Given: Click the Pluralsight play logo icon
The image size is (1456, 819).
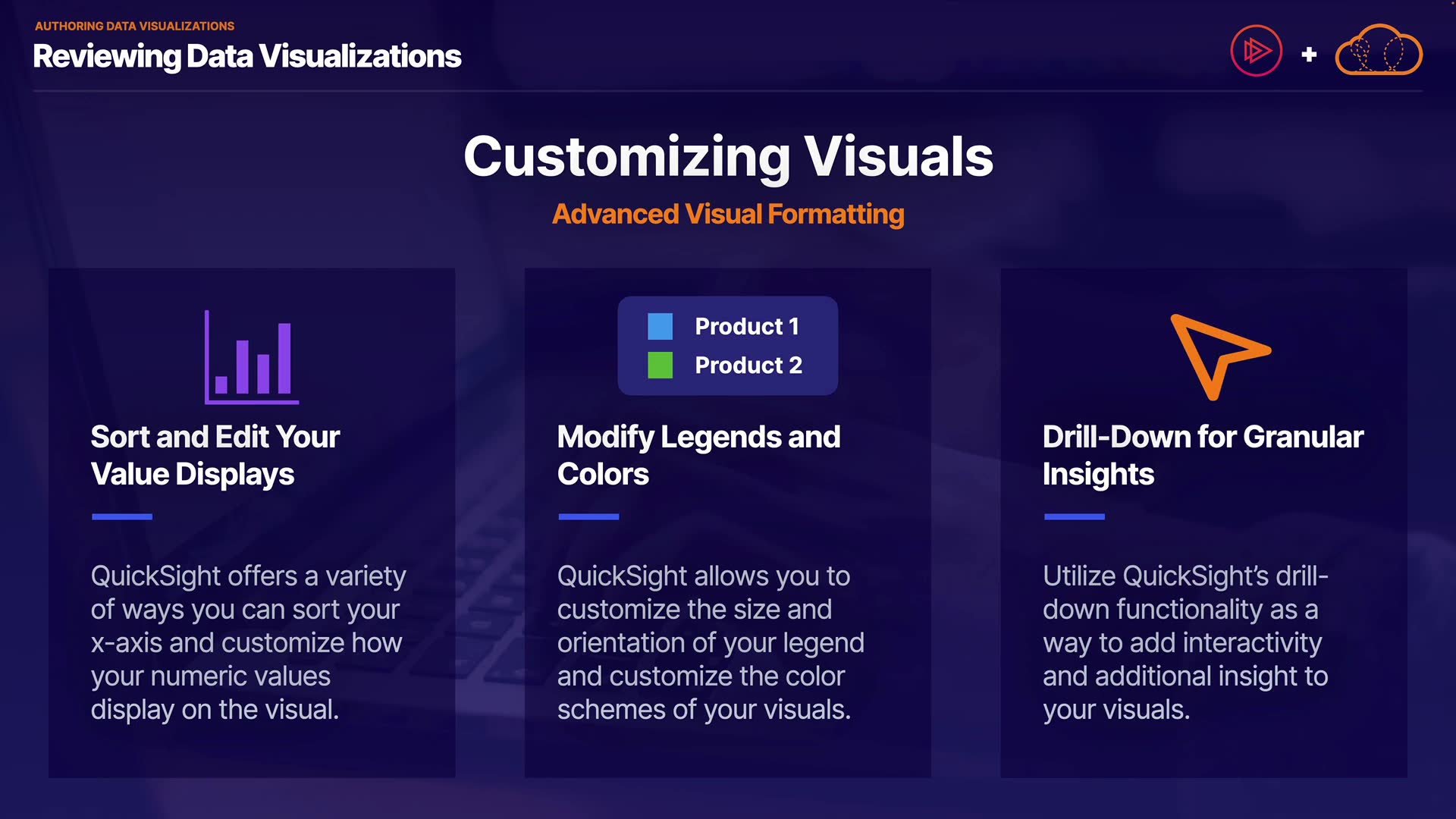Looking at the screenshot, I should pyautogui.click(x=1256, y=52).
